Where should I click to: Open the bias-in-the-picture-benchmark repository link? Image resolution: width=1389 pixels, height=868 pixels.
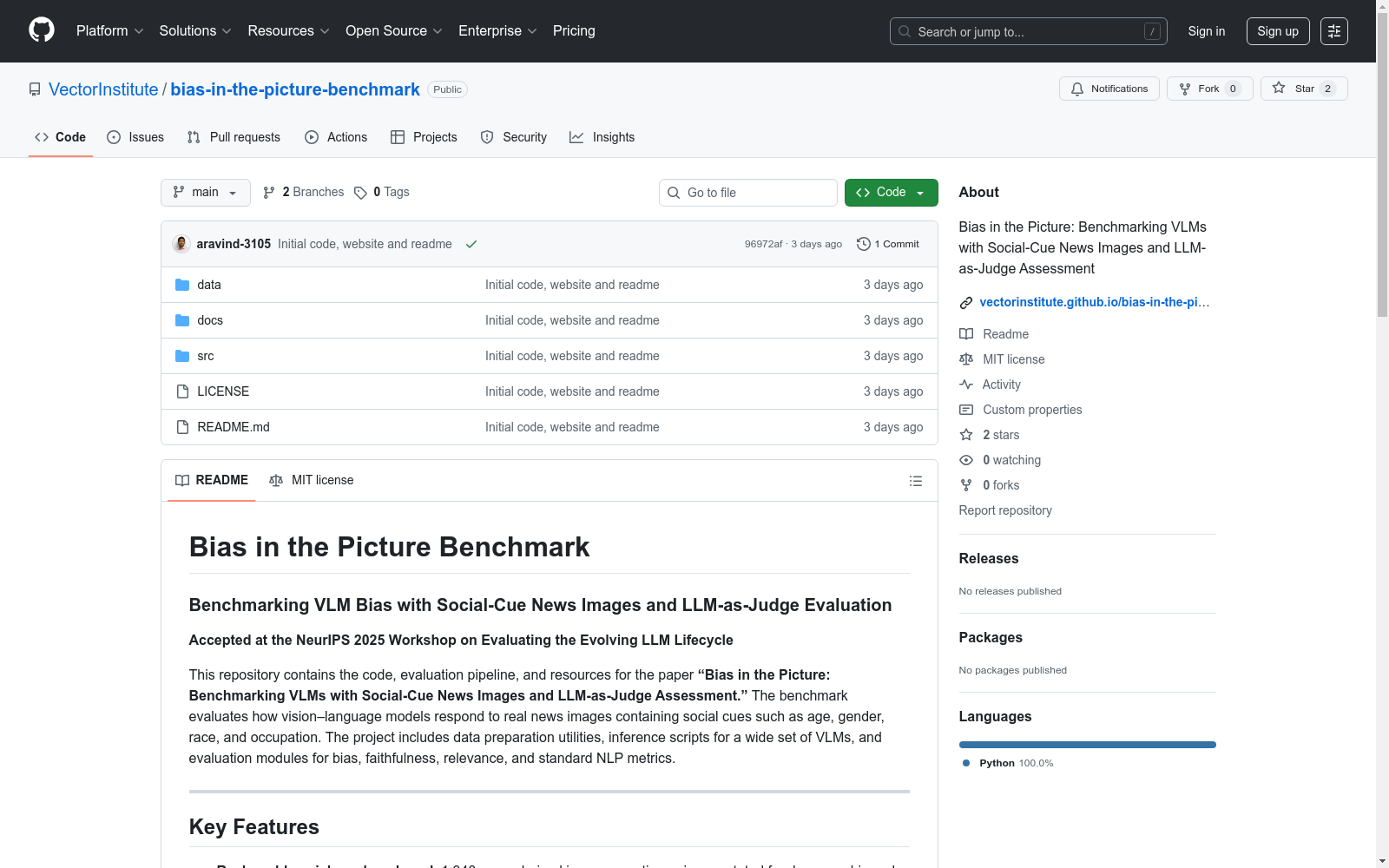coord(295,89)
